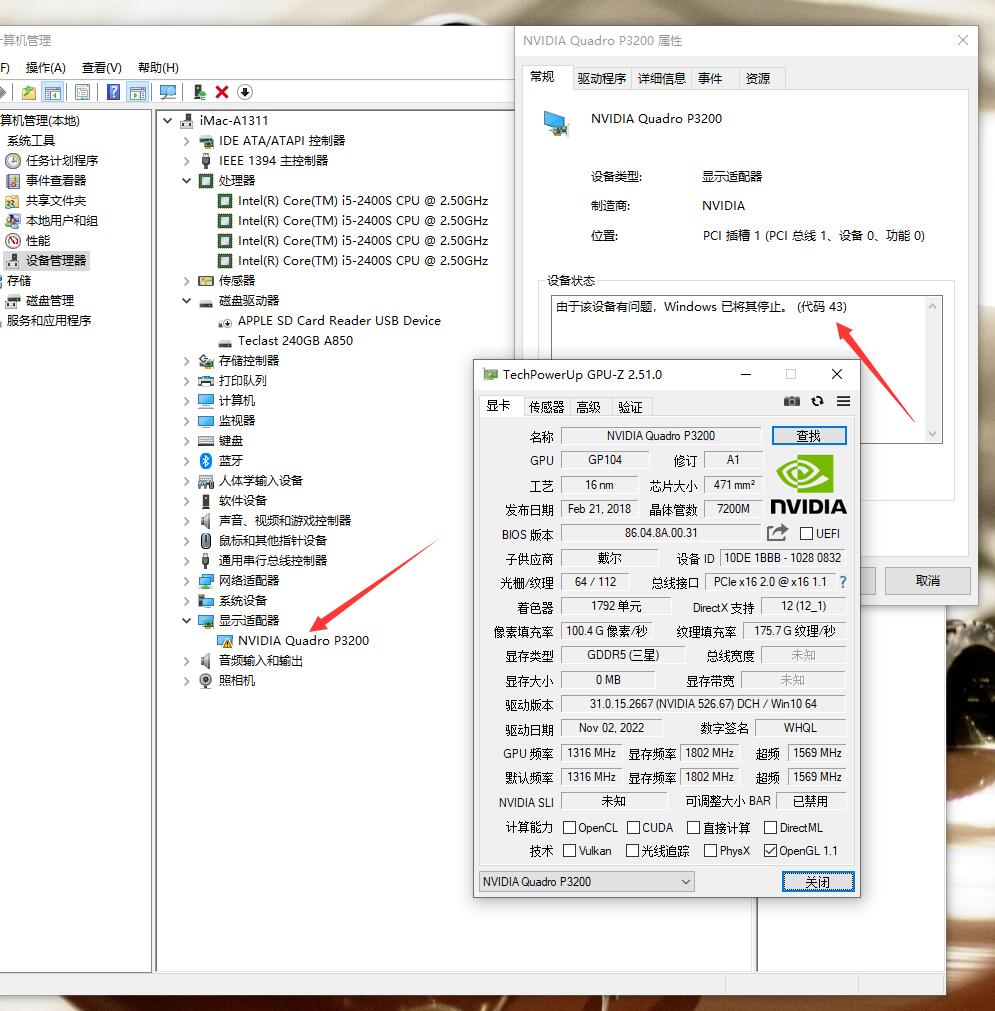Viewport: 995px width, 1011px height.
Task: Toggle the CUDA checkbox
Action: [x=633, y=827]
